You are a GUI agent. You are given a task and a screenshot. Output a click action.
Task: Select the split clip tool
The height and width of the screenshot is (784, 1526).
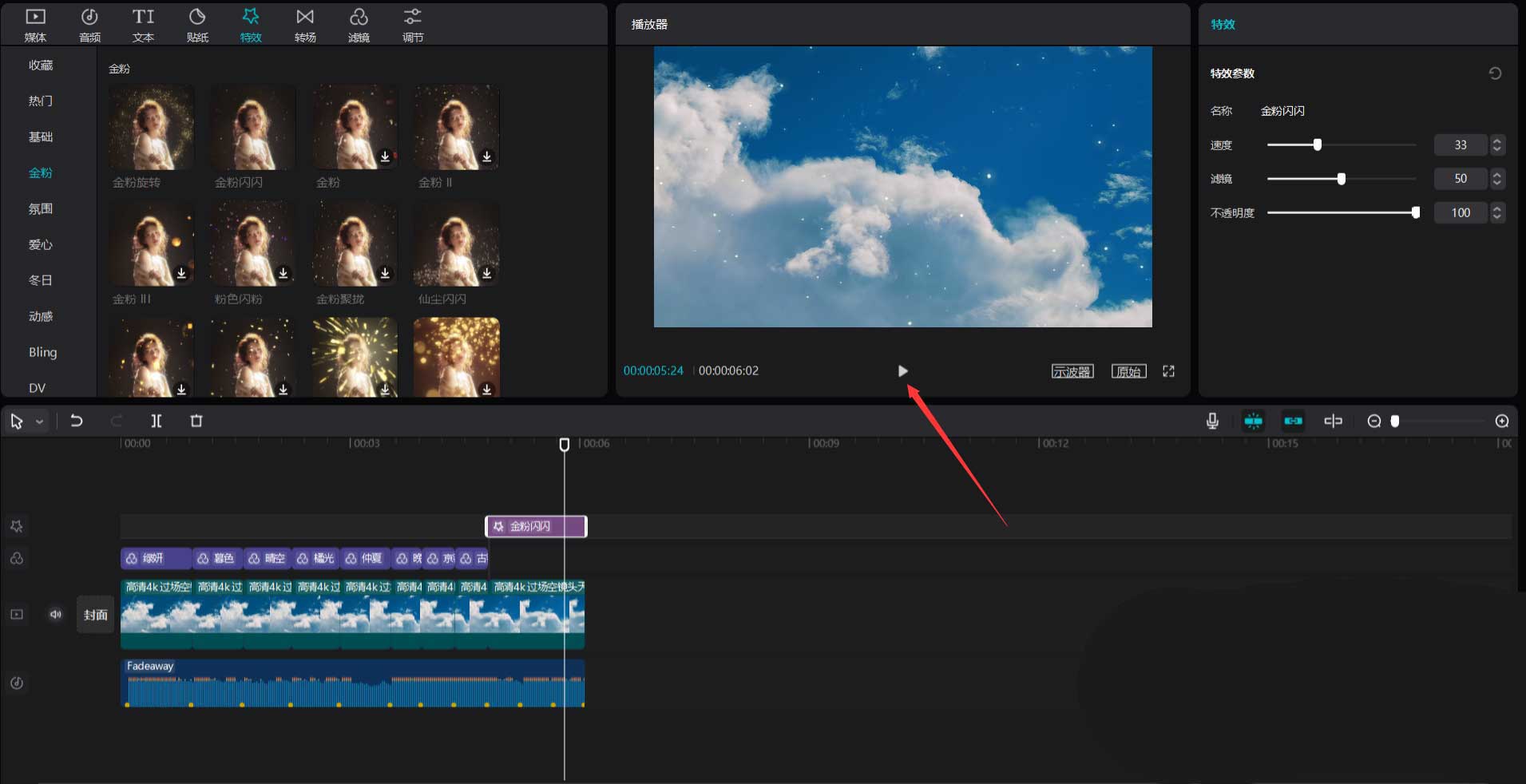coord(157,421)
